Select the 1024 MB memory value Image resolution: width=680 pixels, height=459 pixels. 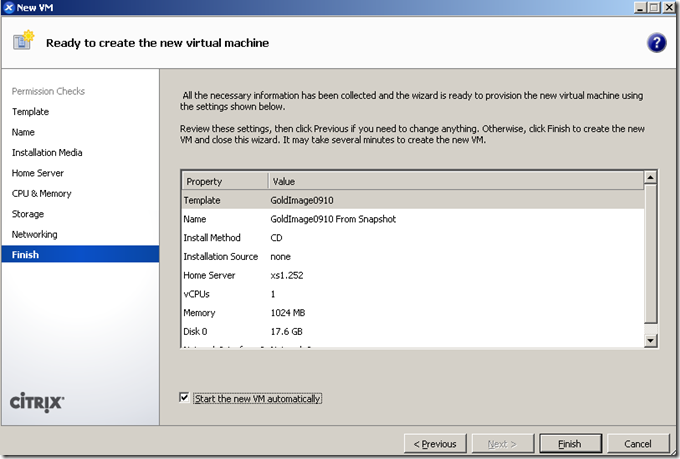288,312
